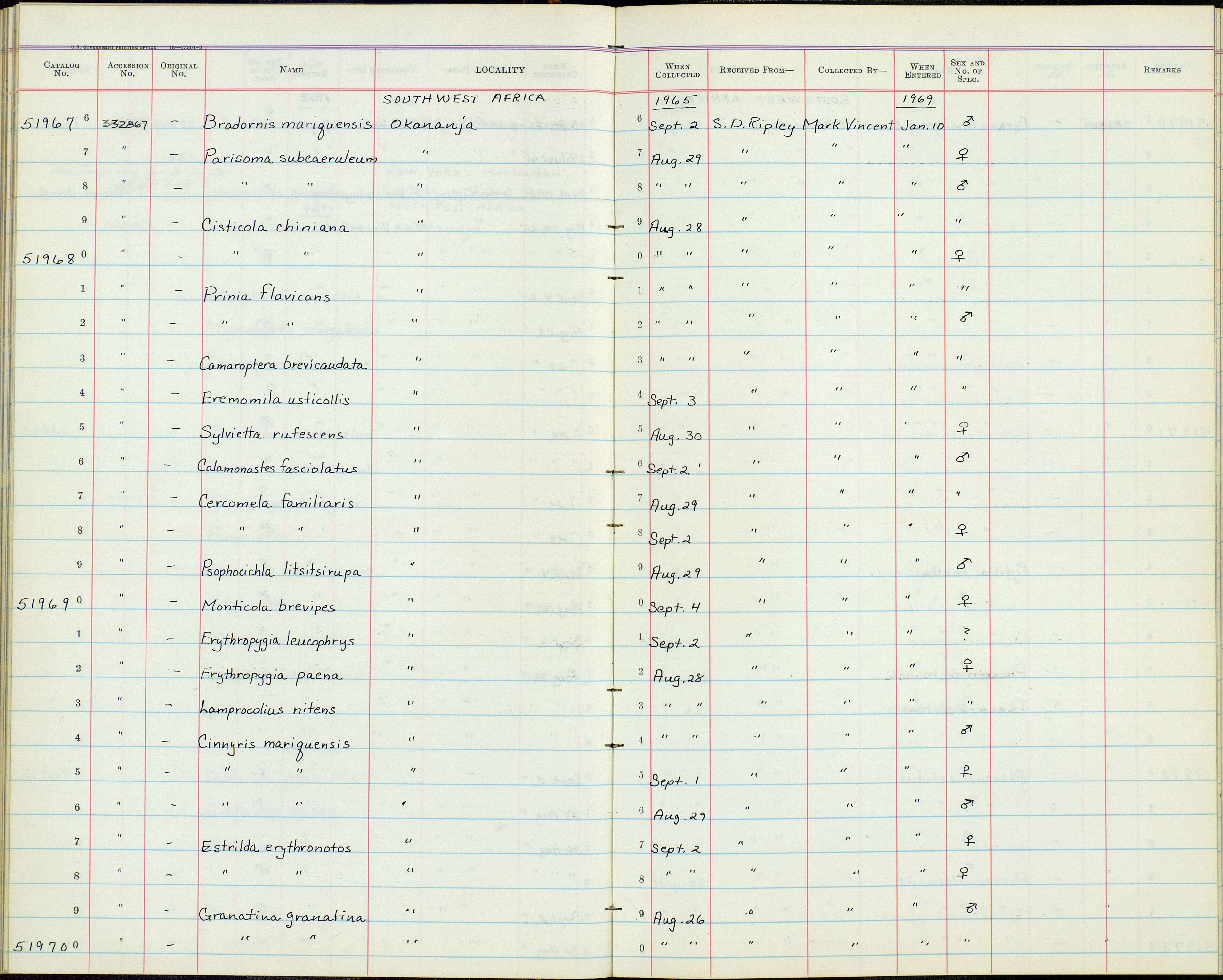1223x980 pixels.
Task: Click the 'Aug. 30' date for Sylvietta rufescens
Action: pyautogui.click(x=676, y=436)
